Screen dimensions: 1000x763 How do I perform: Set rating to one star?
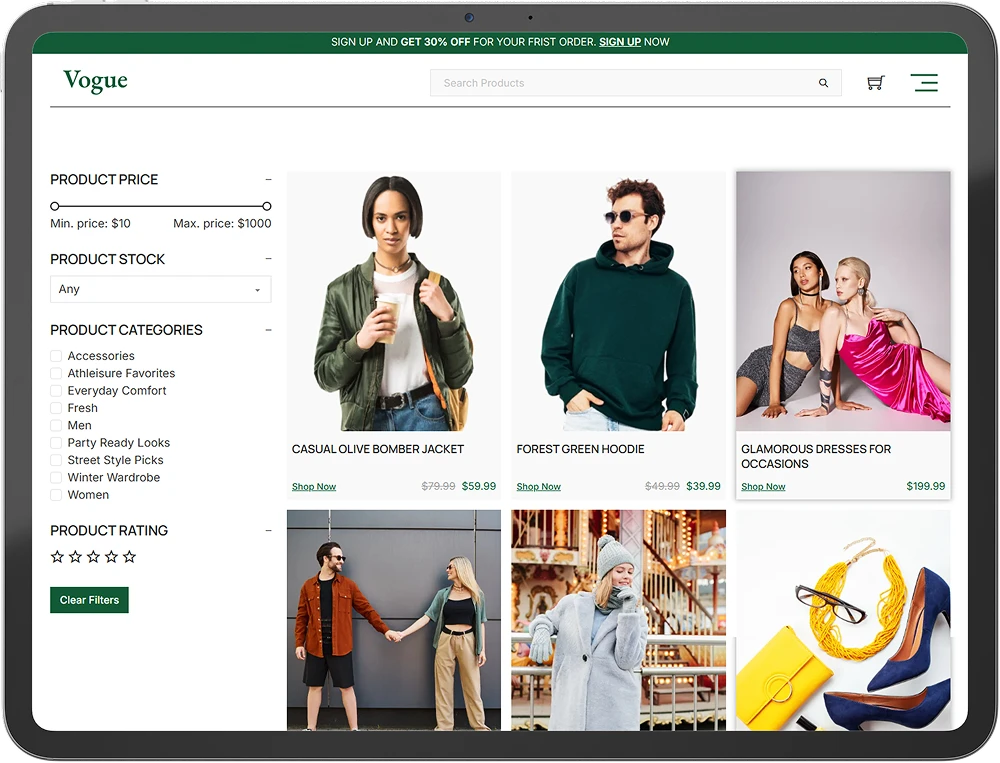57,556
